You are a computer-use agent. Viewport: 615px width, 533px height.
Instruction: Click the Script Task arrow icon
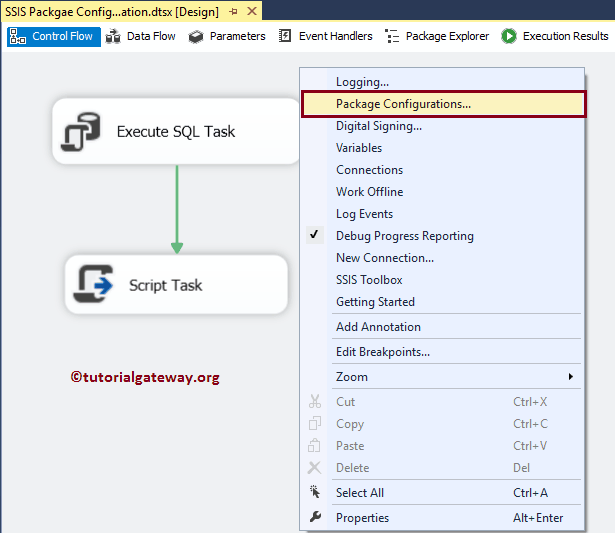tap(93, 284)
